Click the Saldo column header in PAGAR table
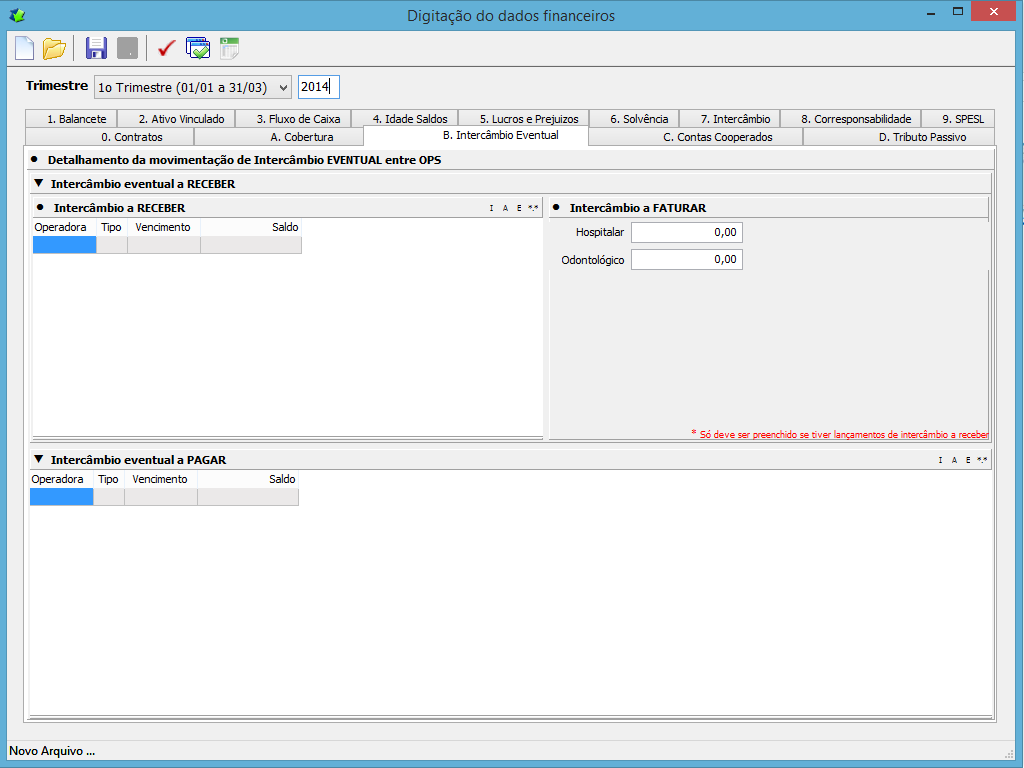 point(248,479)
